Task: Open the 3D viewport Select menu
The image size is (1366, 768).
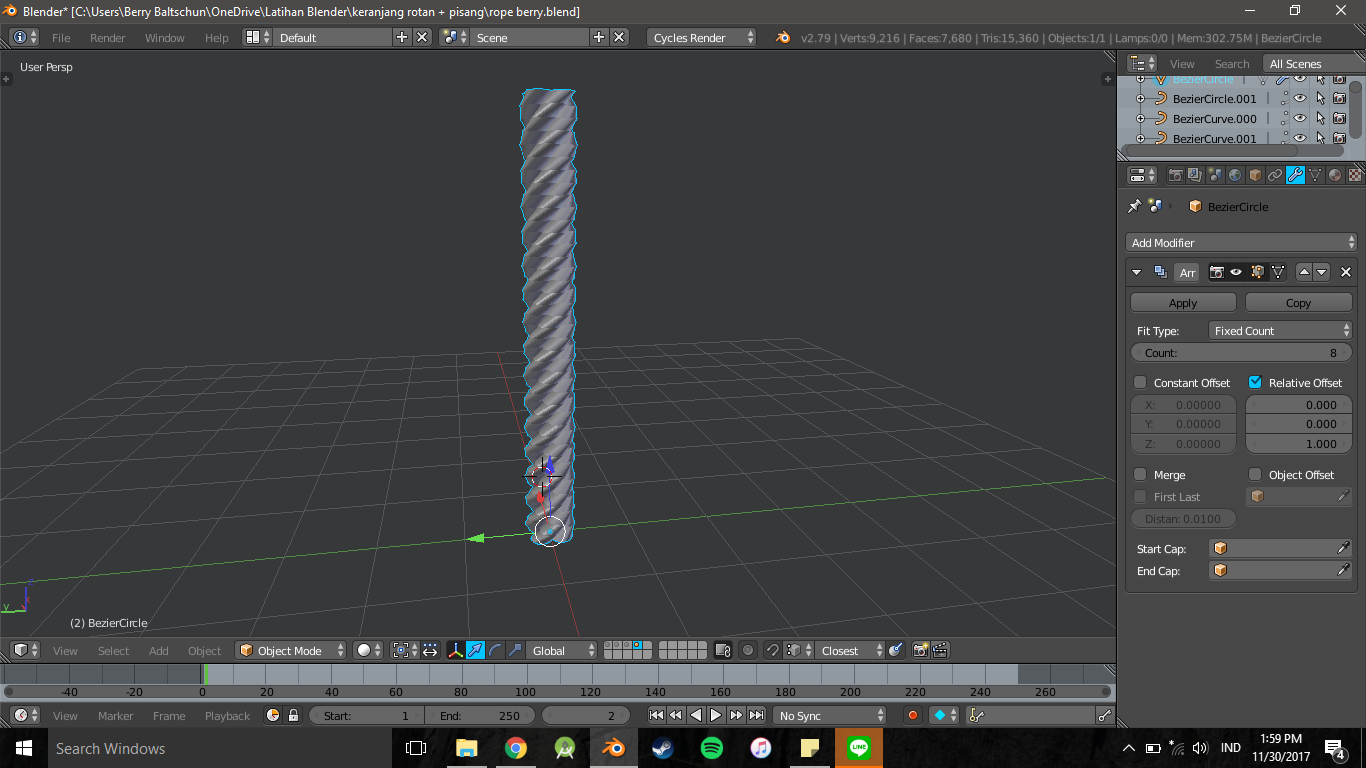Action: (113, 650)
